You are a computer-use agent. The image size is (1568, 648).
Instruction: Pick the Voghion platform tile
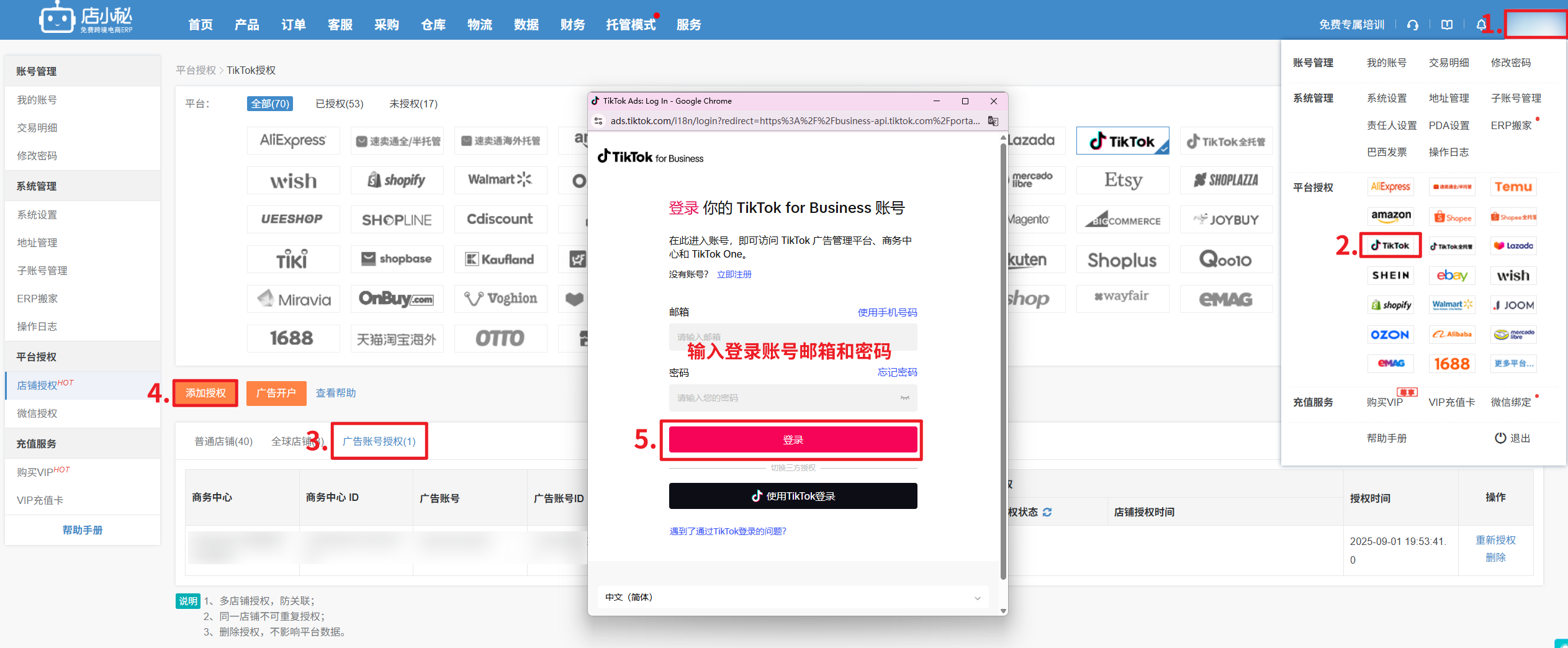pos(500,299)
